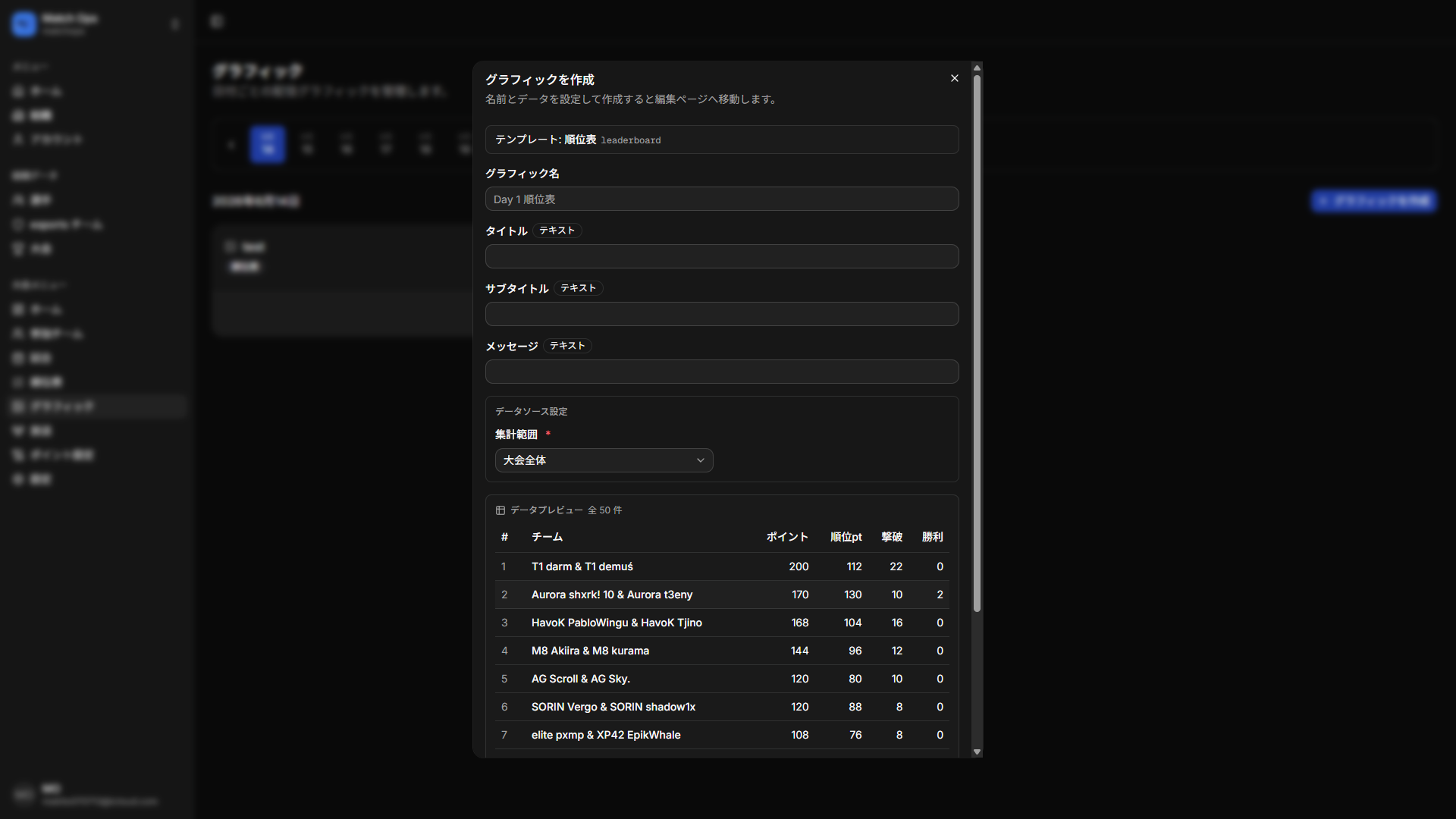Select team T1 darm & T1 demuś

tap(582, 566)
